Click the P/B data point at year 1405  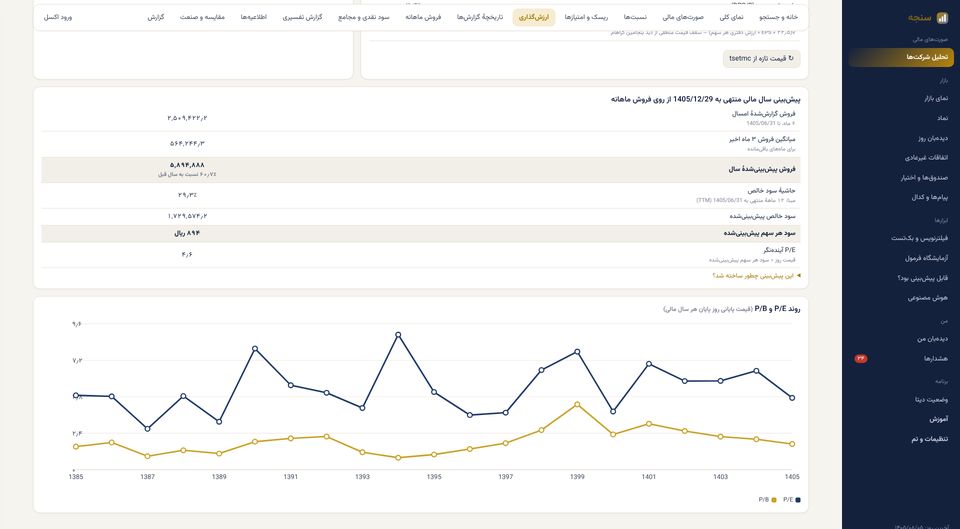pos(792,444)
